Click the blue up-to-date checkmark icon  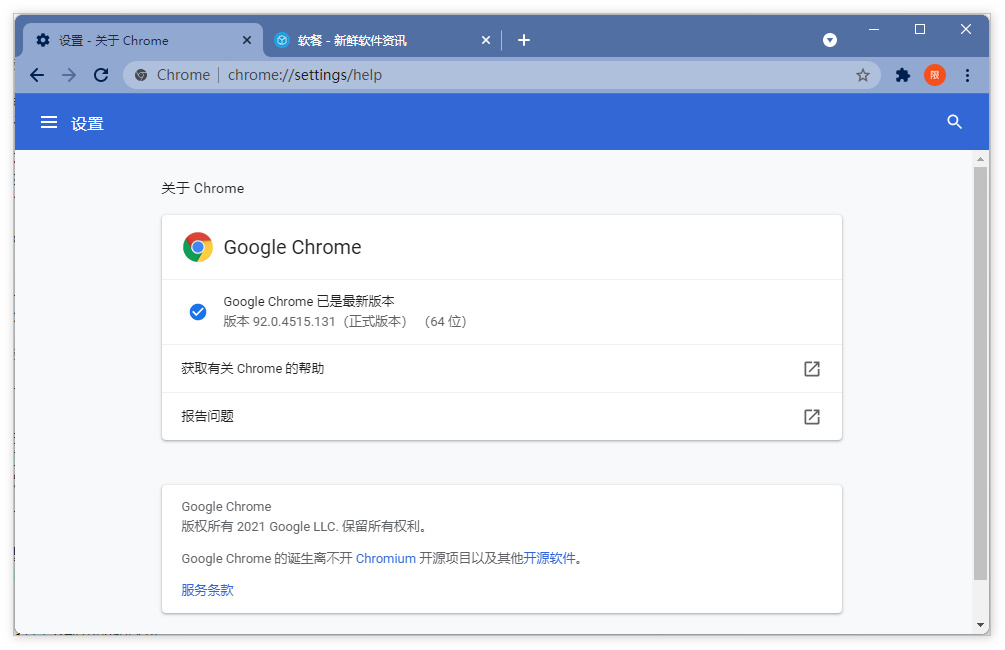click(x=198, y=312)
